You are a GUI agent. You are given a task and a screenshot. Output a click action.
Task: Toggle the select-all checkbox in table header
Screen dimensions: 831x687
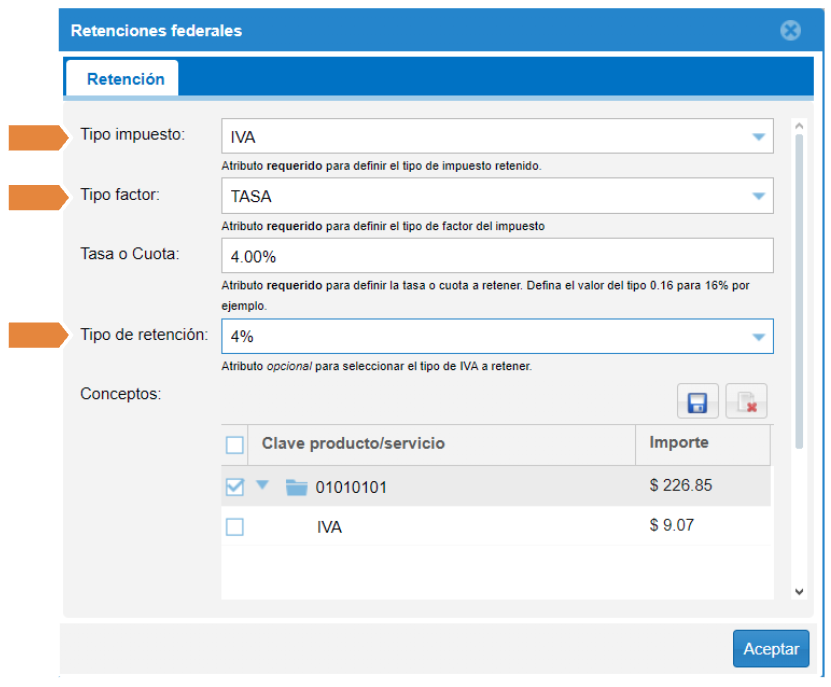click(235, 445)
